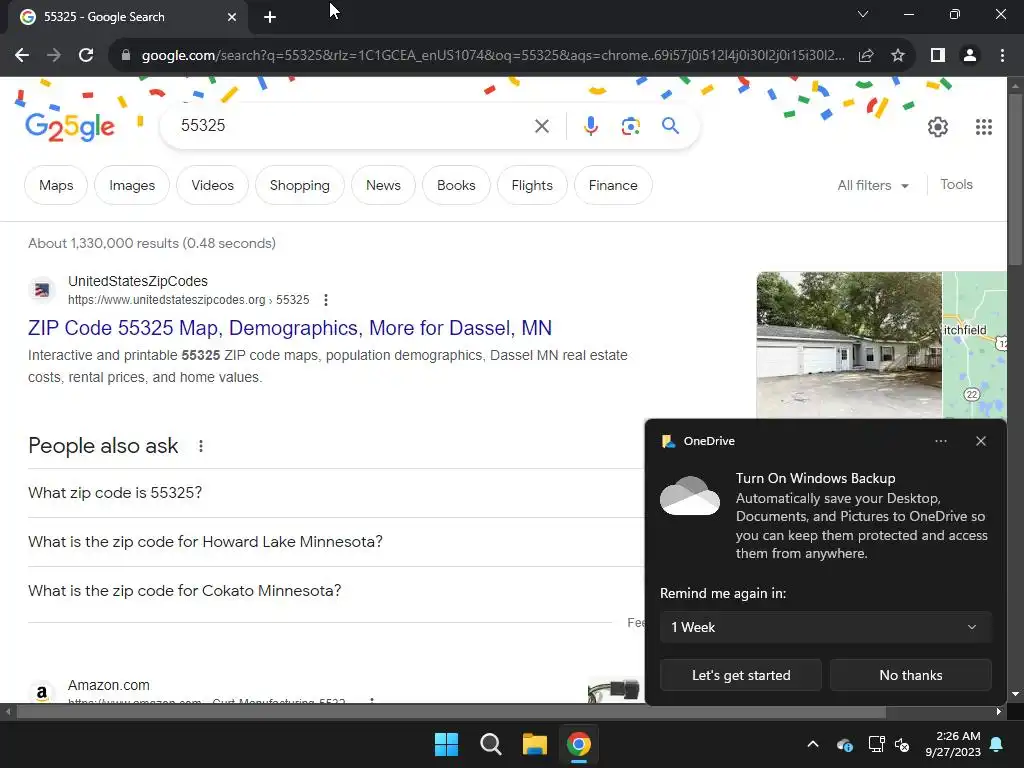This screenshot has width=1024, height=768.
Task: Open notification center bell
Action: [997, 744]
